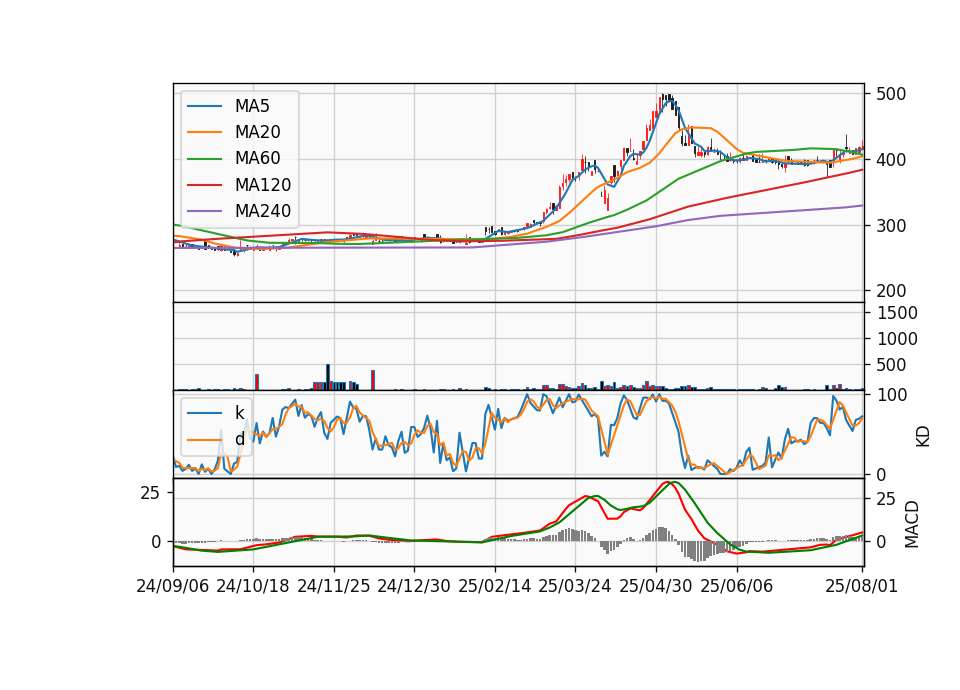Click the highest MACD line peak

point(669,483)
